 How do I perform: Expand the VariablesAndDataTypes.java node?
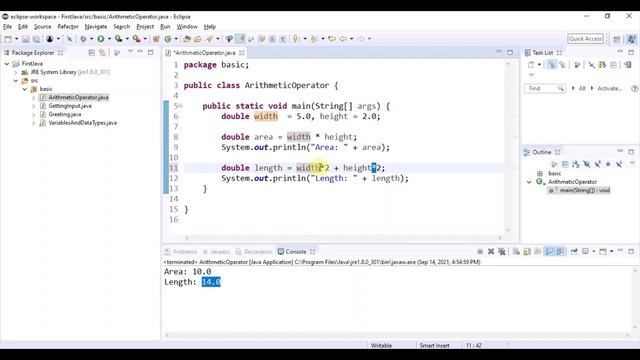click(33, 123)
